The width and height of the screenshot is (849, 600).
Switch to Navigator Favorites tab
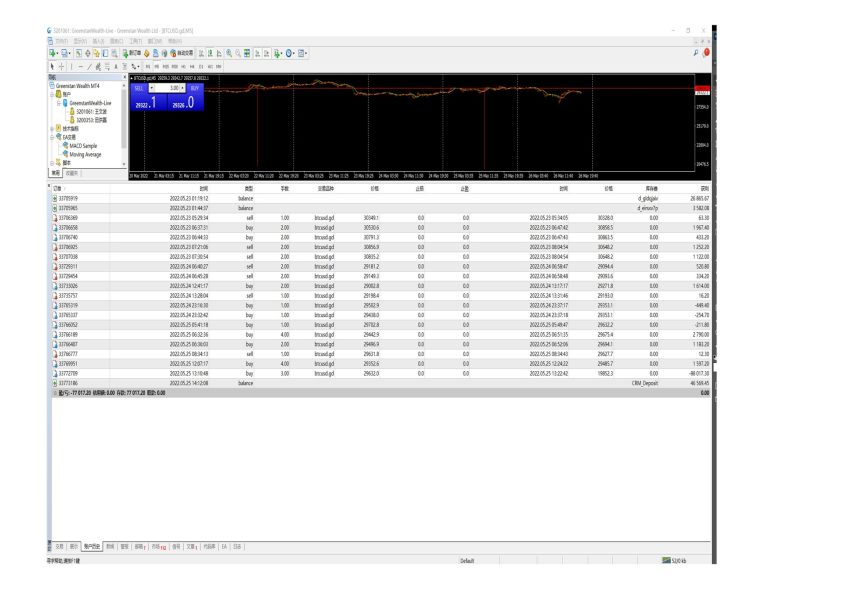71,173
